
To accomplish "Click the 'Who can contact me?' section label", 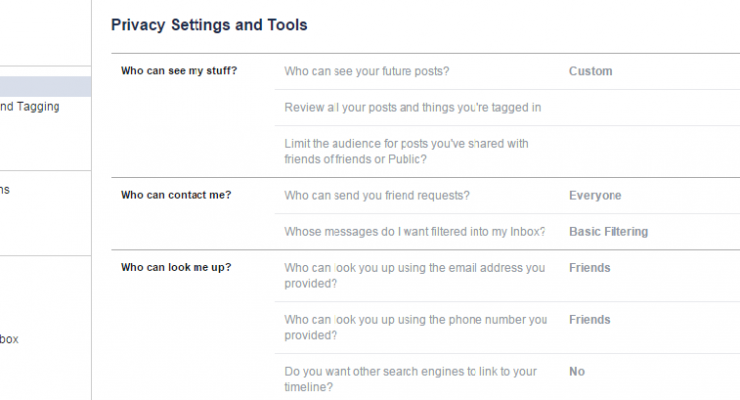I will tap(175, 195).
